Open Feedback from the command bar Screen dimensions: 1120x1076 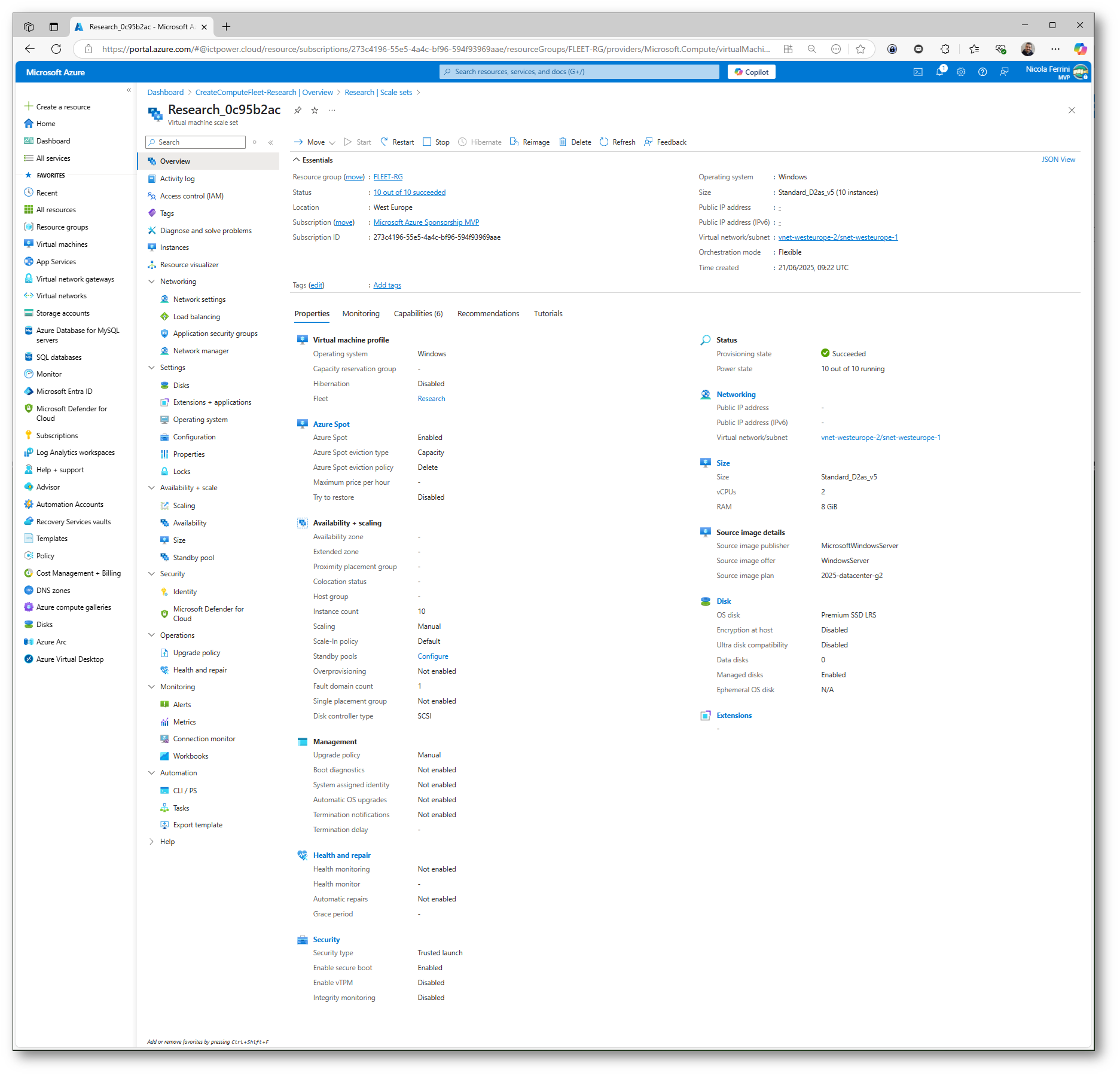point(666,142)
